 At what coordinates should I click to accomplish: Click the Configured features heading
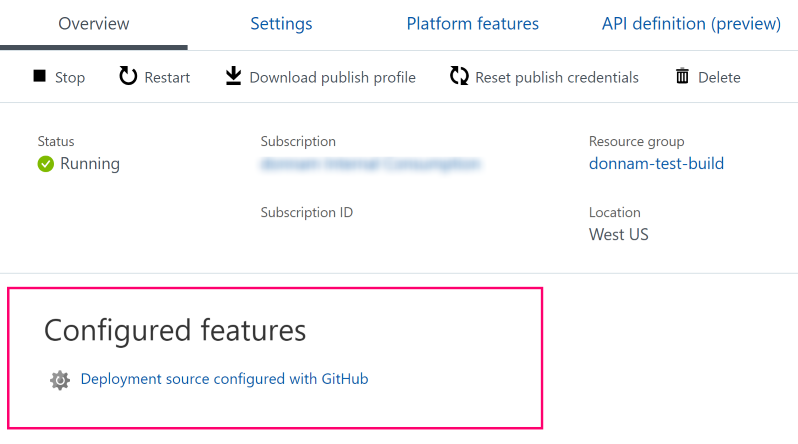click(175, 330)
